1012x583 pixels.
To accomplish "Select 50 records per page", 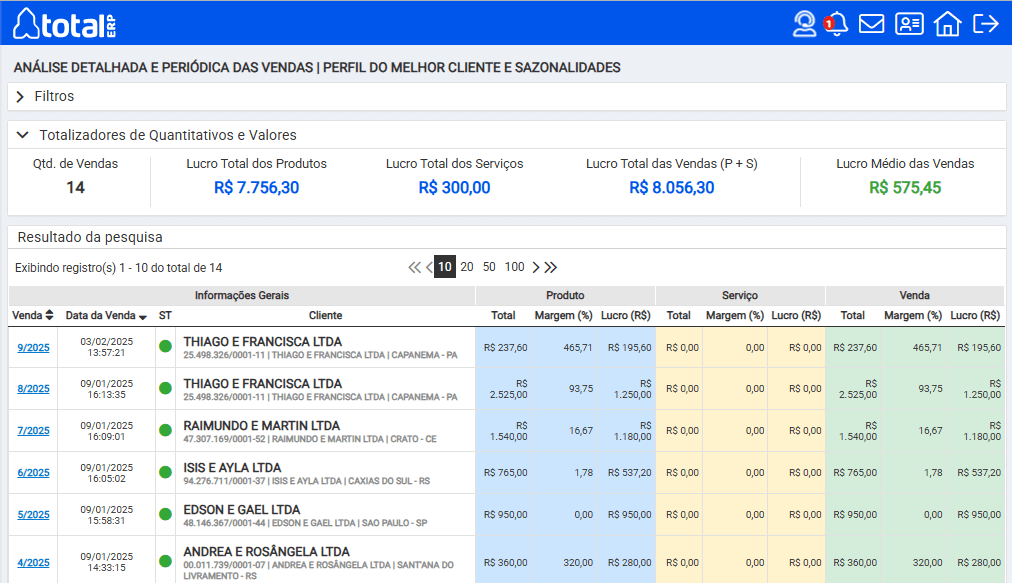I will (x=489, y=267).
